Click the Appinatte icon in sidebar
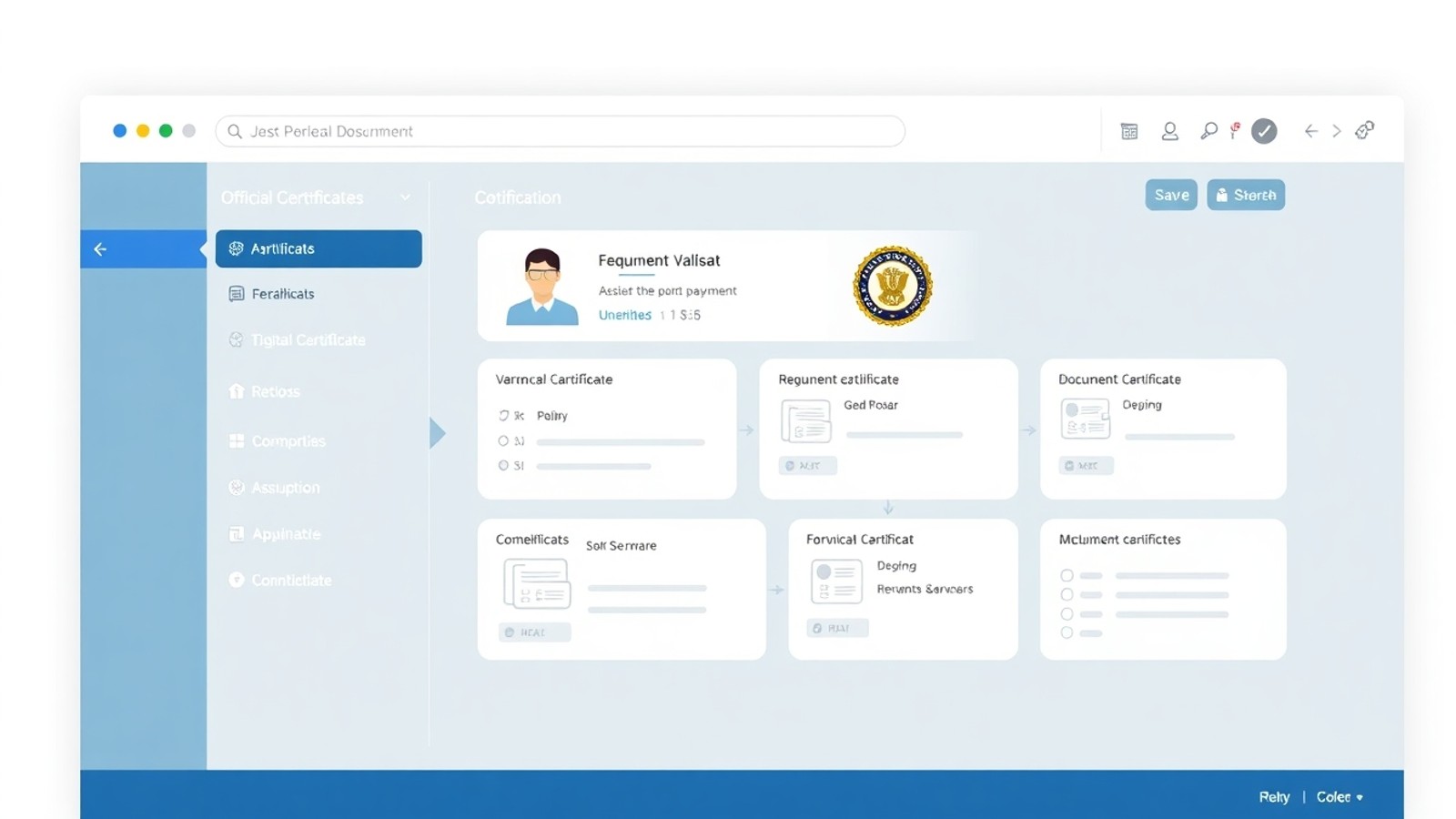The width and height of the screenshot is (1456, 819). [237, 534]
